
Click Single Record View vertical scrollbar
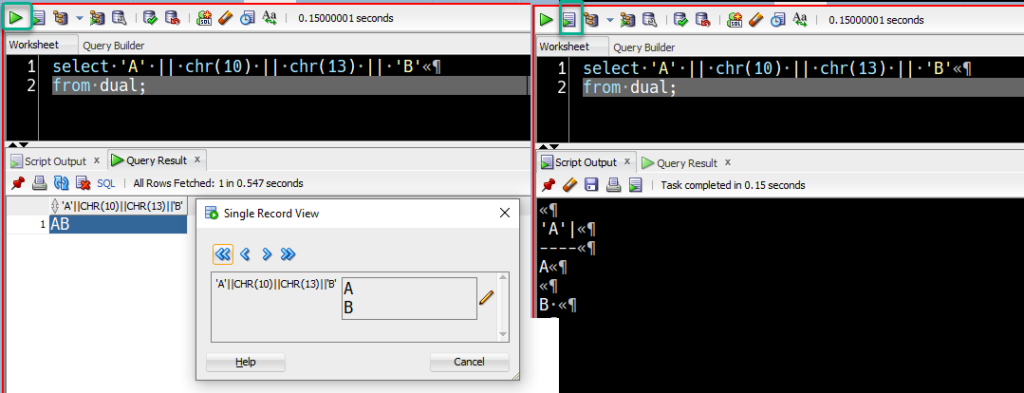pos(503,307)
